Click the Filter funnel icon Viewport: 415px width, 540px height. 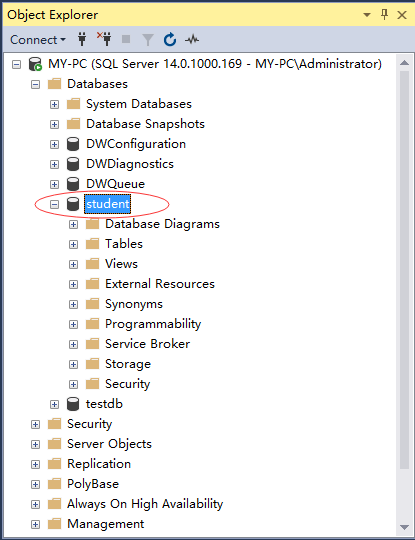pos(148,40)
